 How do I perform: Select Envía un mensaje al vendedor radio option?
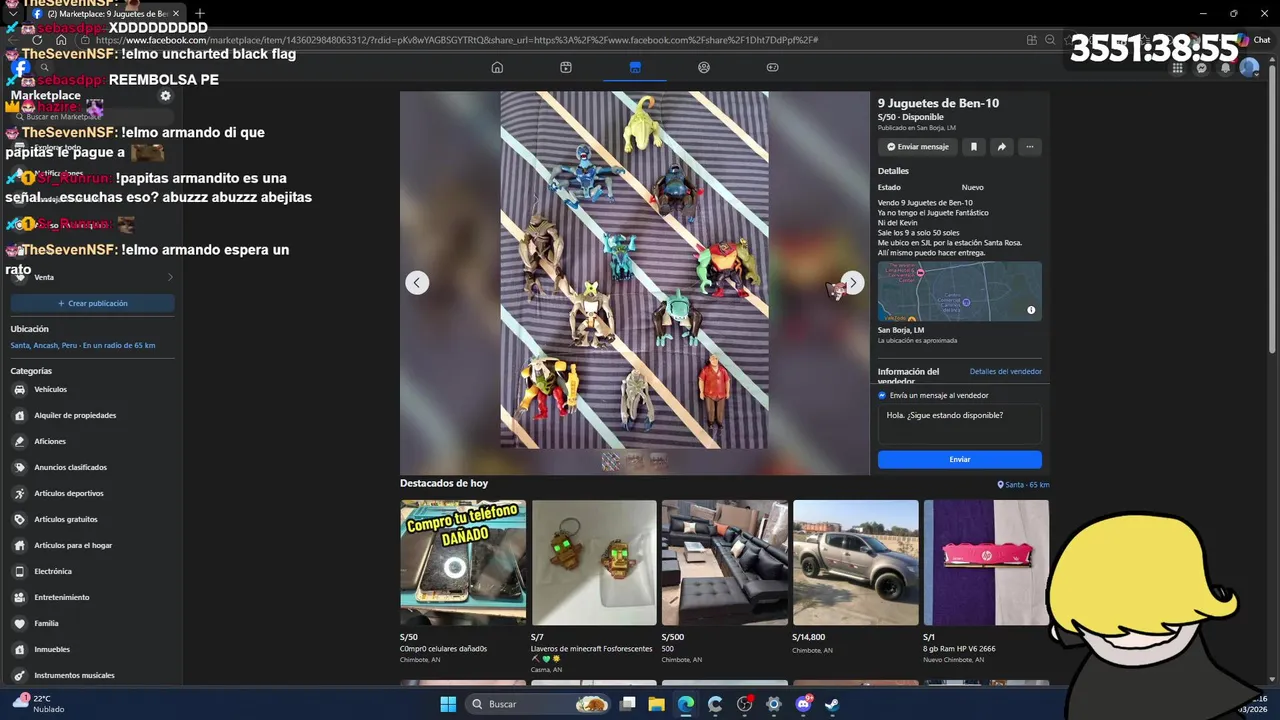pos(882,395)
